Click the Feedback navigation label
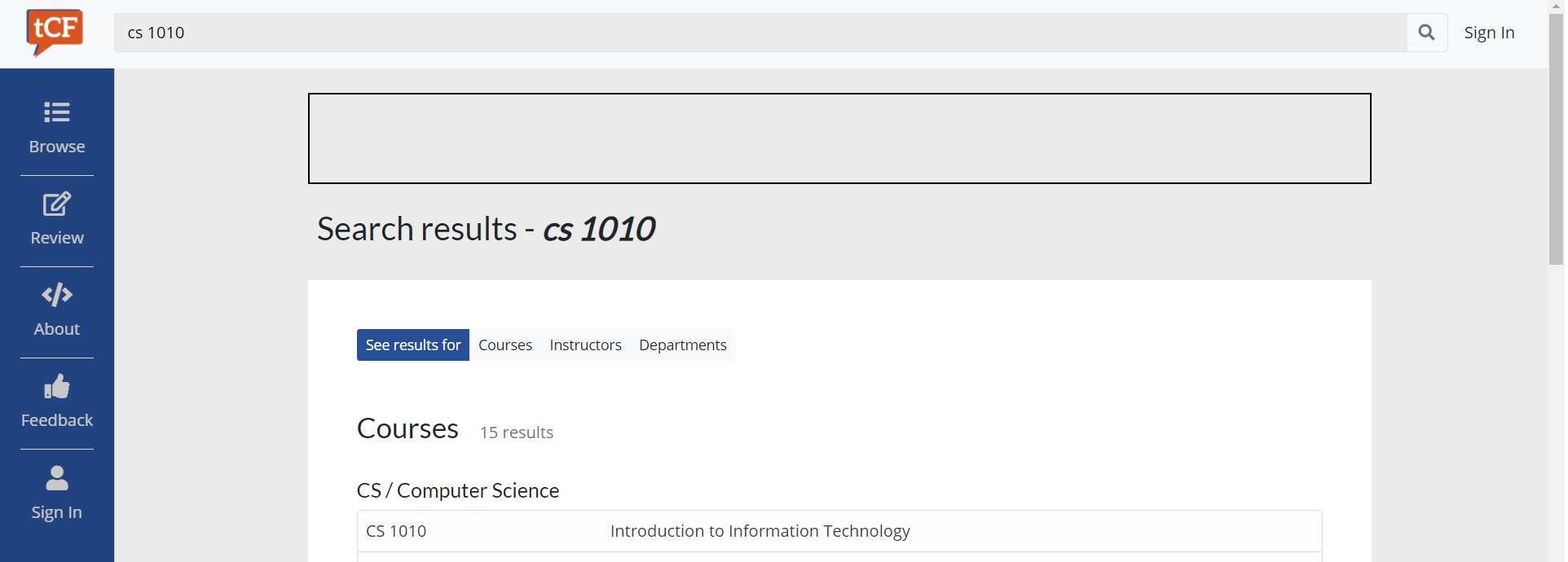This screenshot has height=562, width=1568. click(x=56, y=420)
